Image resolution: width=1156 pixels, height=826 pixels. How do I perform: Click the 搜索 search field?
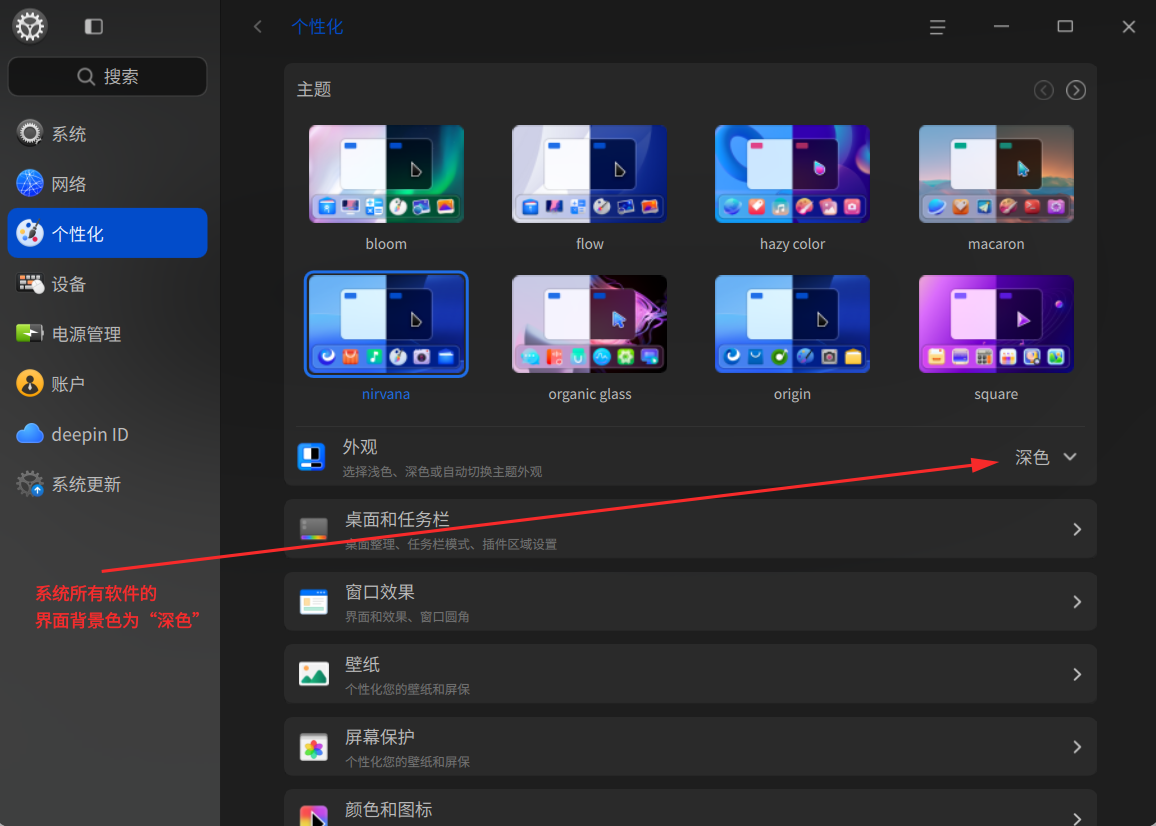(x=108, y=77)
